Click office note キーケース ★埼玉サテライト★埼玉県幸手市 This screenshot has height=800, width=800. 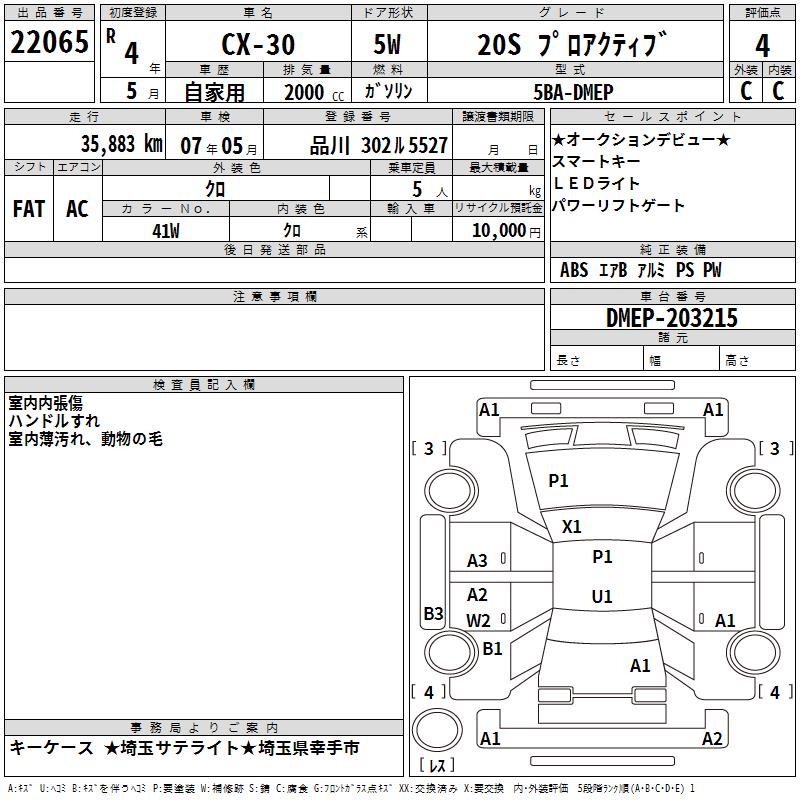[185, 748]
